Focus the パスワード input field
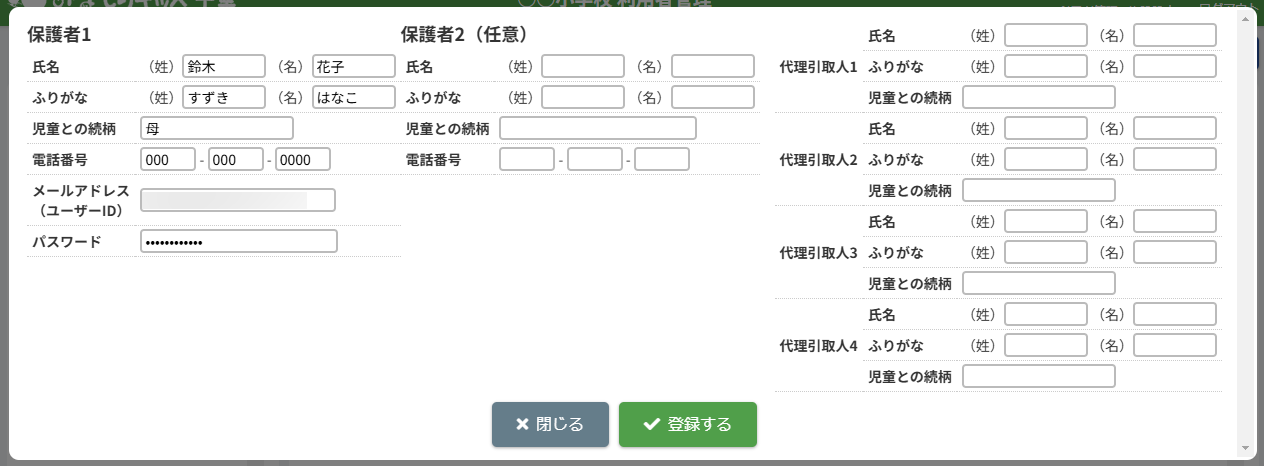The height and width of the screenshot is (466, 1264). coord(239,241)
